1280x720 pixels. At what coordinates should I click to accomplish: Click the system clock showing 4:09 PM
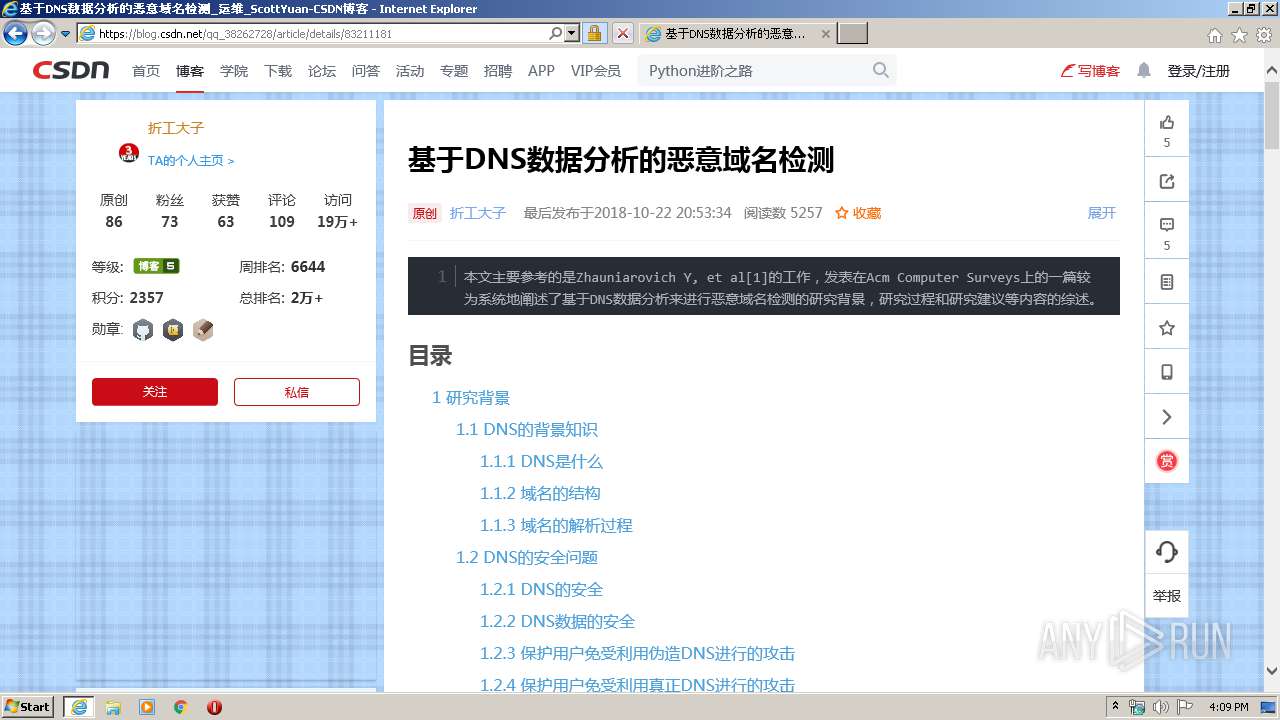1228,707
